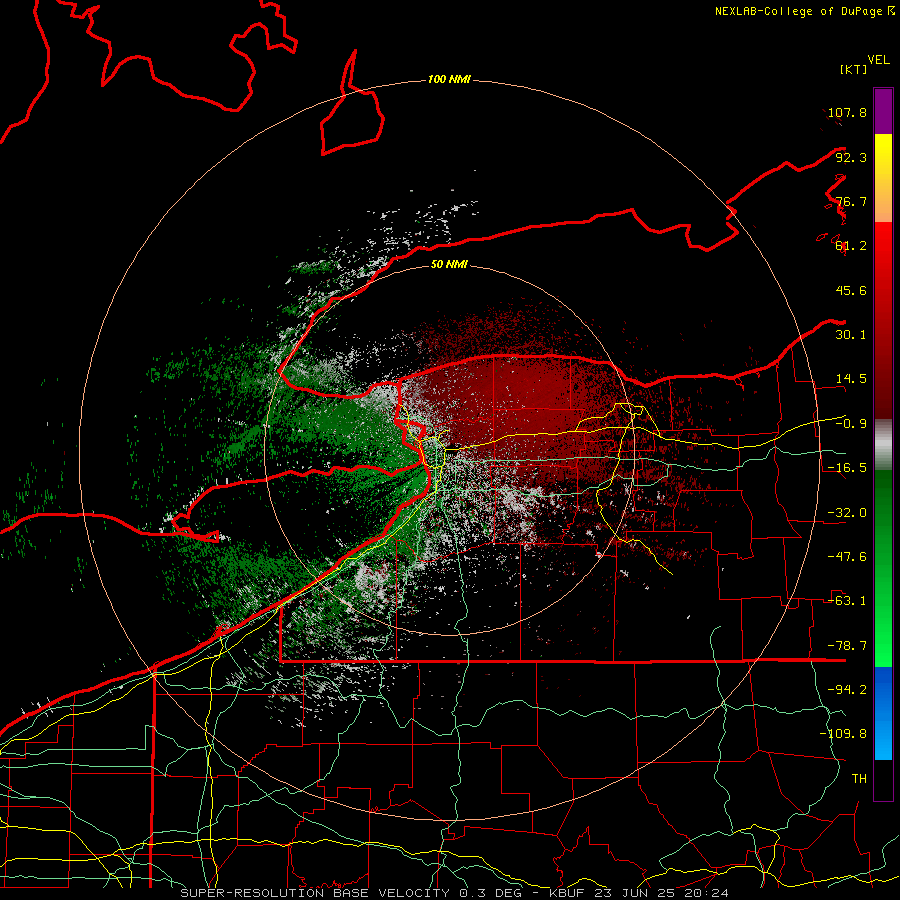This screenshot has height=900, width=900.
Task: Click the Super-Resolution Base Velocity caption
Action: pos(455,893)
